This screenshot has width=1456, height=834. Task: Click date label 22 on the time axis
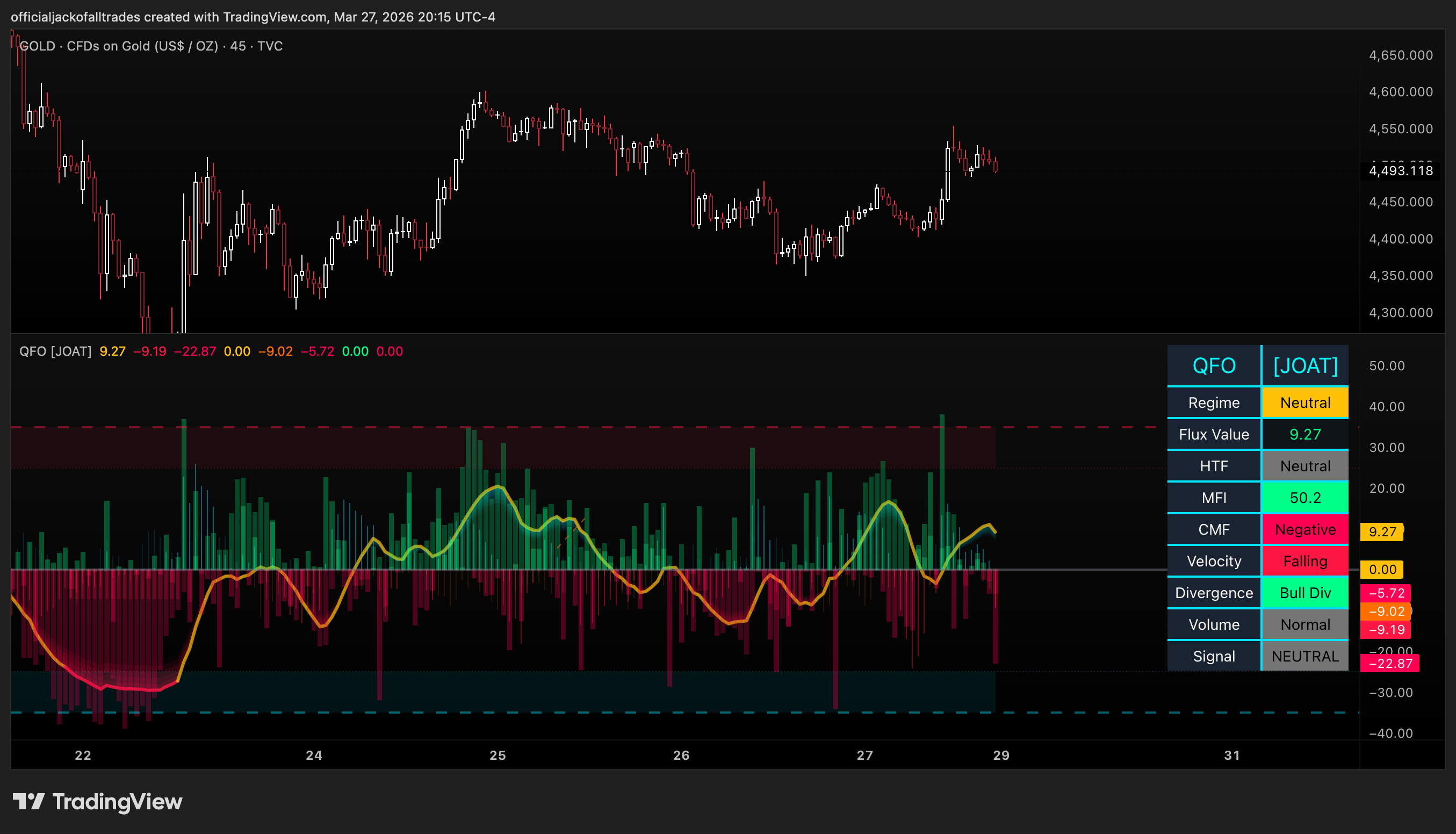tap(83, 755)
